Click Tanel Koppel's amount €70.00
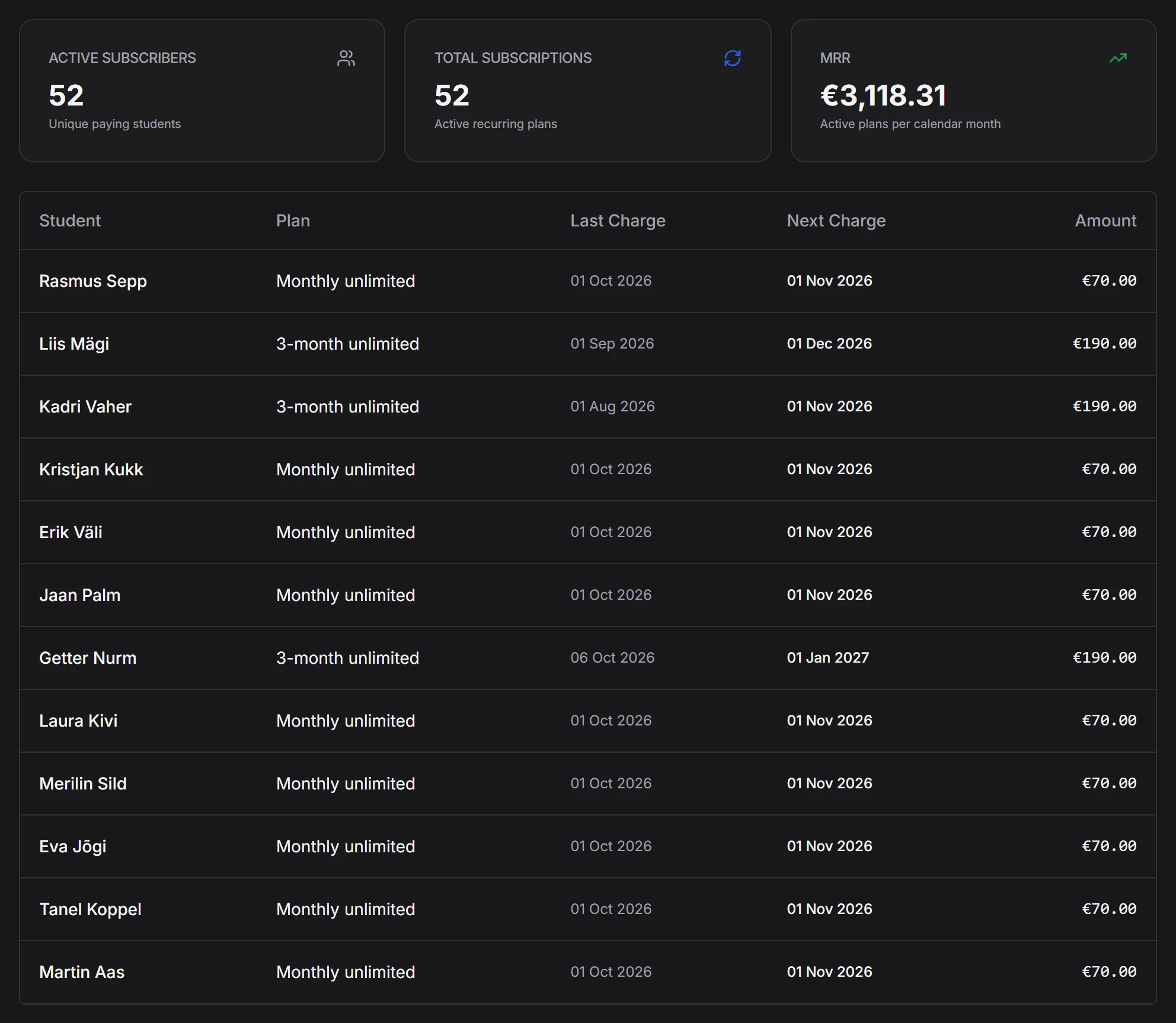This screenshot has height=1023, width=1176. pyautogui.click(x=1109, y=909)
